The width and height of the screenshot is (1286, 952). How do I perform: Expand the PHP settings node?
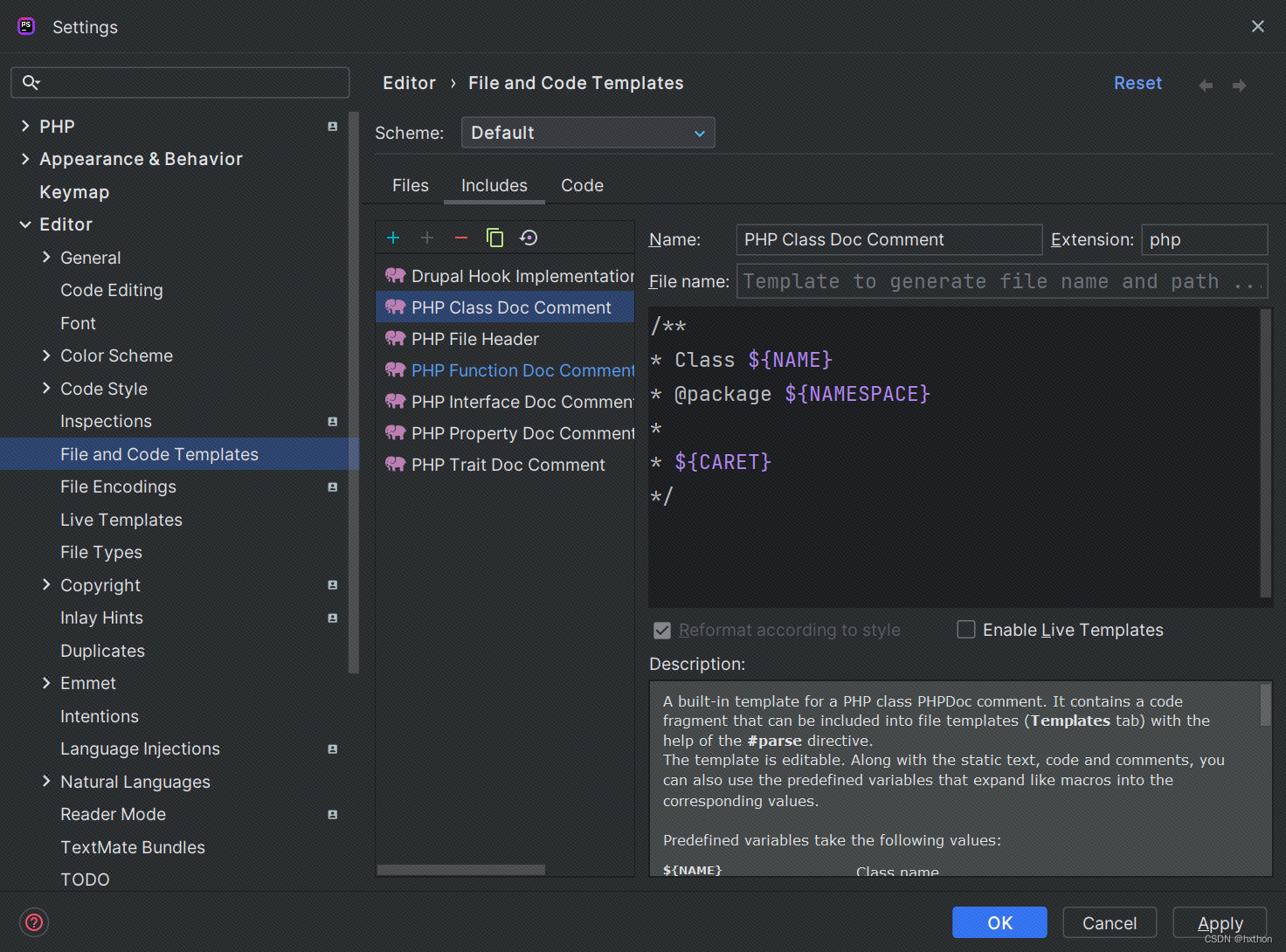pos(25,127)
